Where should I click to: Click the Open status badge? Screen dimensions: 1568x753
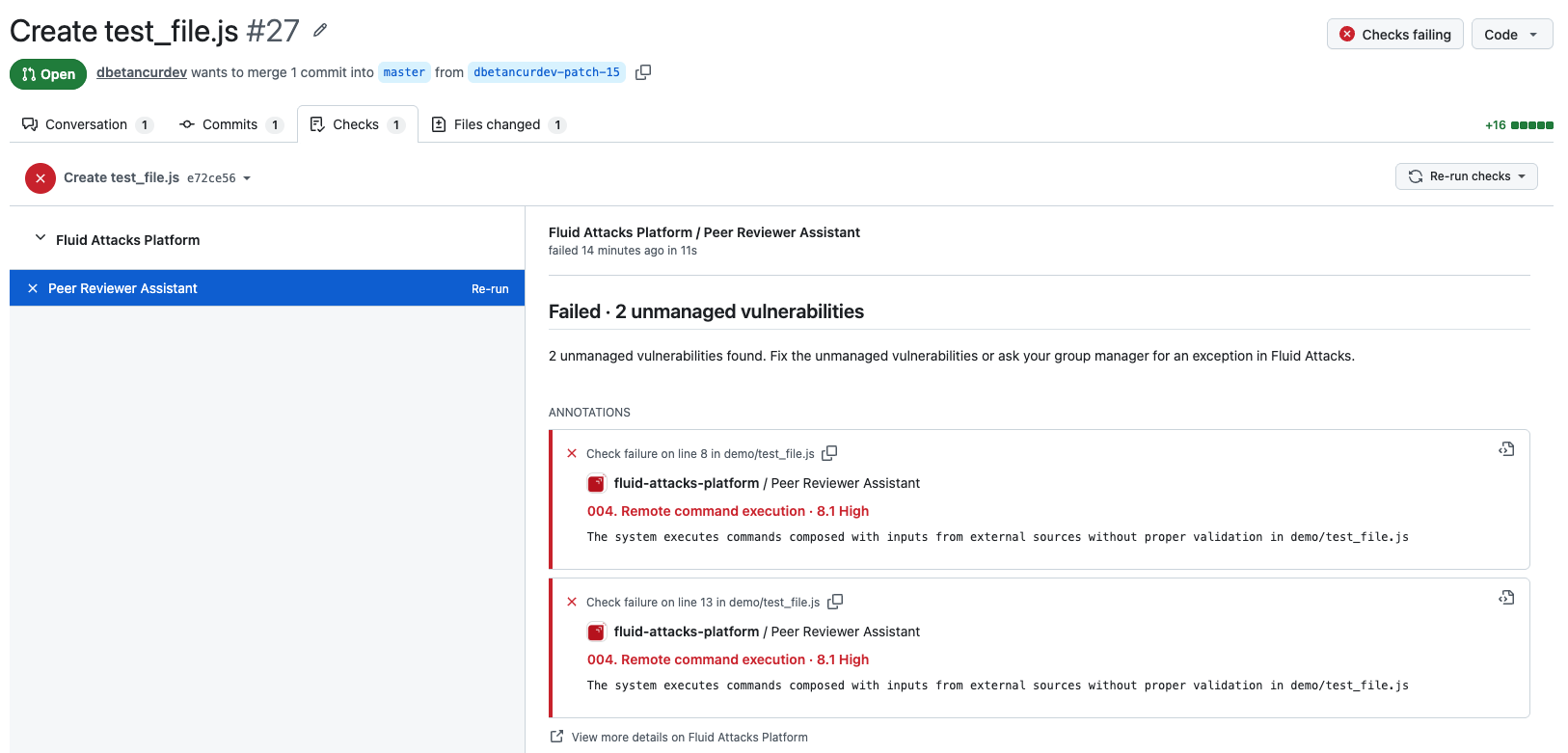48,74
